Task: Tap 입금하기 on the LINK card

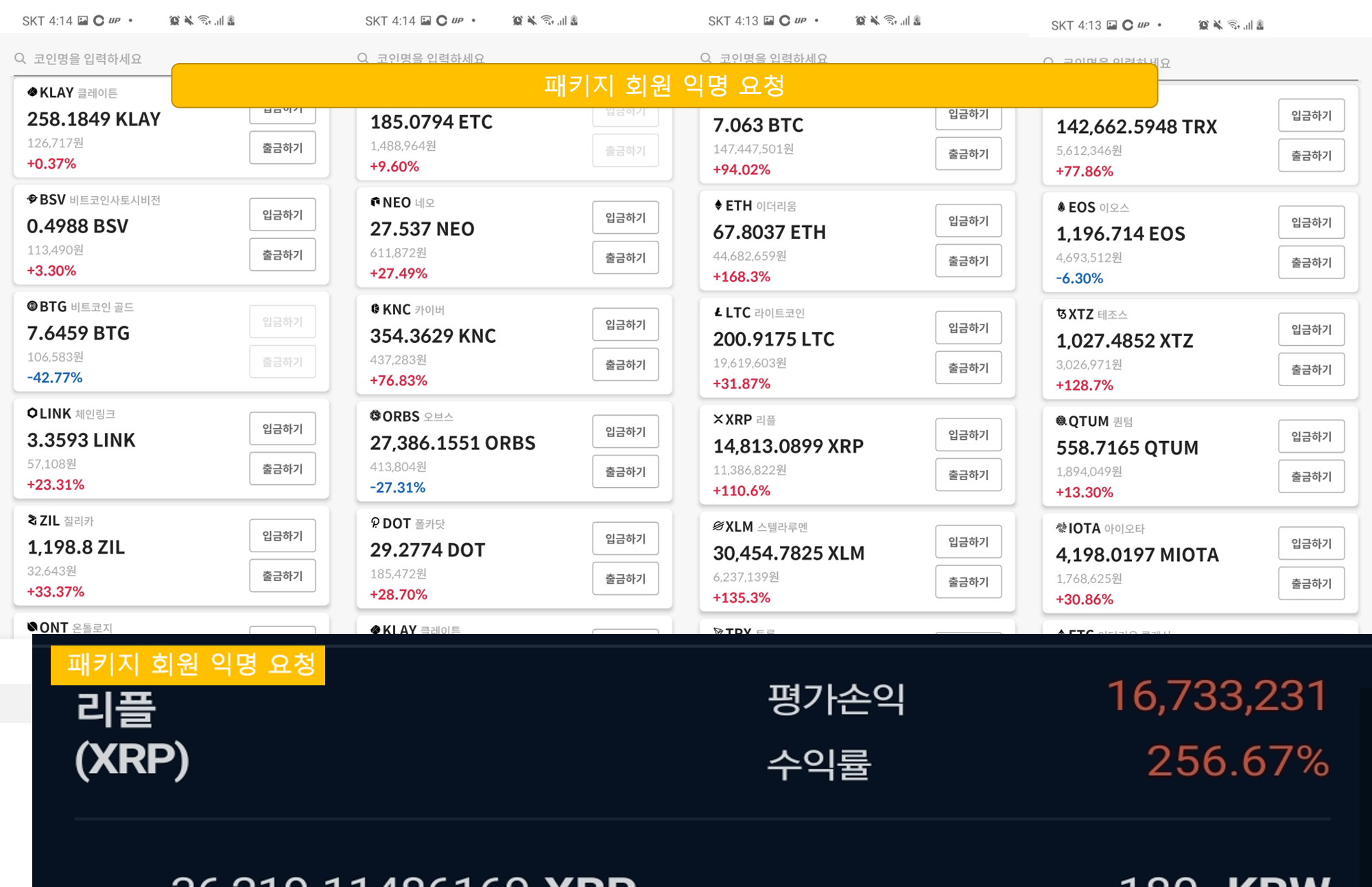Action: pos(283,429)
